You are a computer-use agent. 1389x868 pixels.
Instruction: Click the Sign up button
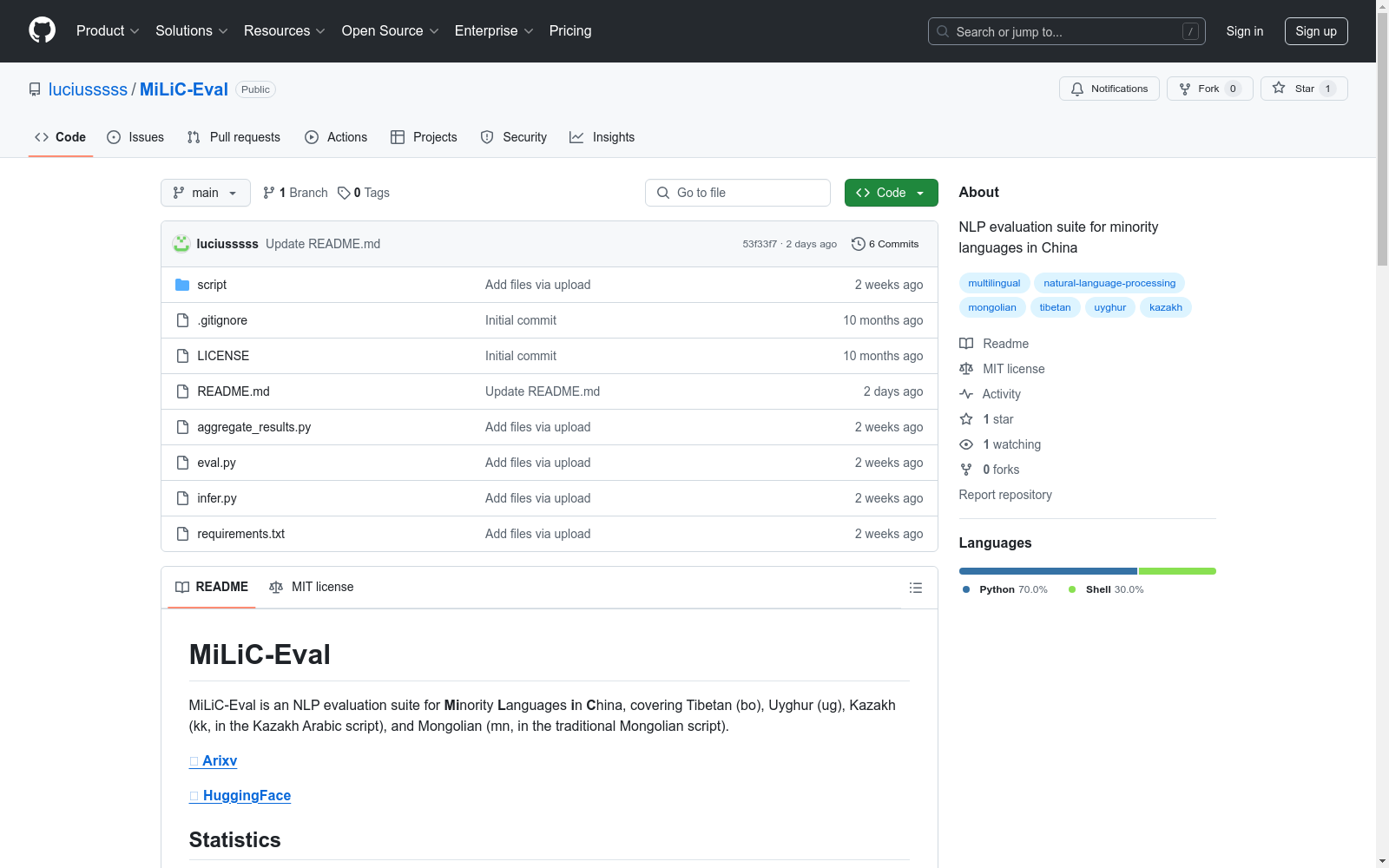(x=1315, y=31)
